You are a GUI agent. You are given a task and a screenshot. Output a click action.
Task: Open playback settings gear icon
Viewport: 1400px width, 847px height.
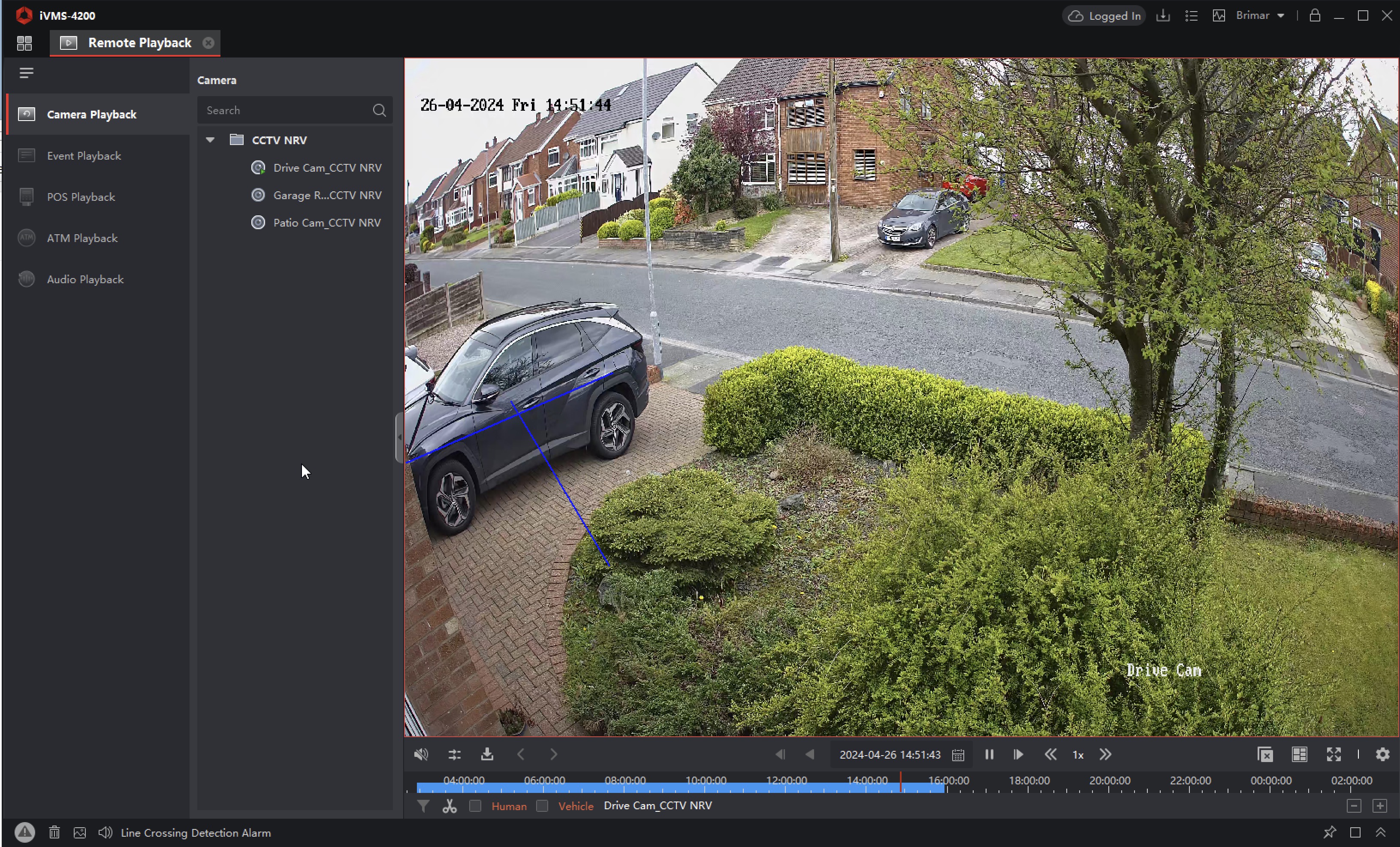[x=1382, y=754]
